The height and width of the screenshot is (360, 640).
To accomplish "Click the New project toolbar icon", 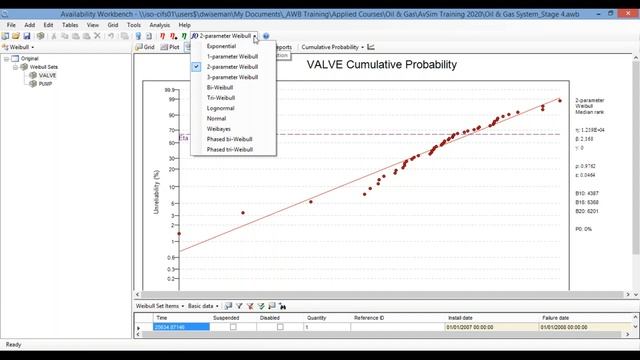I will point(5,36).
